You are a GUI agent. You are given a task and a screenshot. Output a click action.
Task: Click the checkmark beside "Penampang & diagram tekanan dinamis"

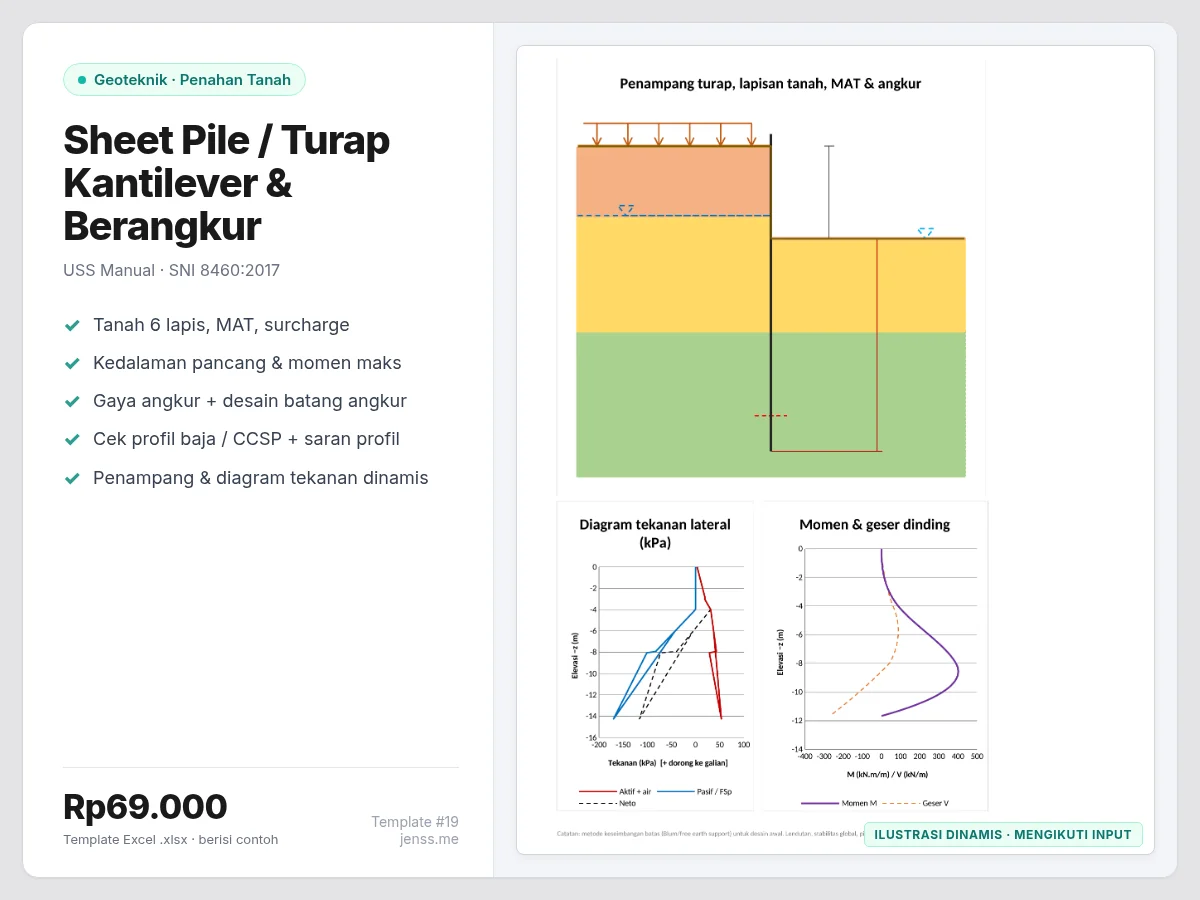tap(72, 478)
